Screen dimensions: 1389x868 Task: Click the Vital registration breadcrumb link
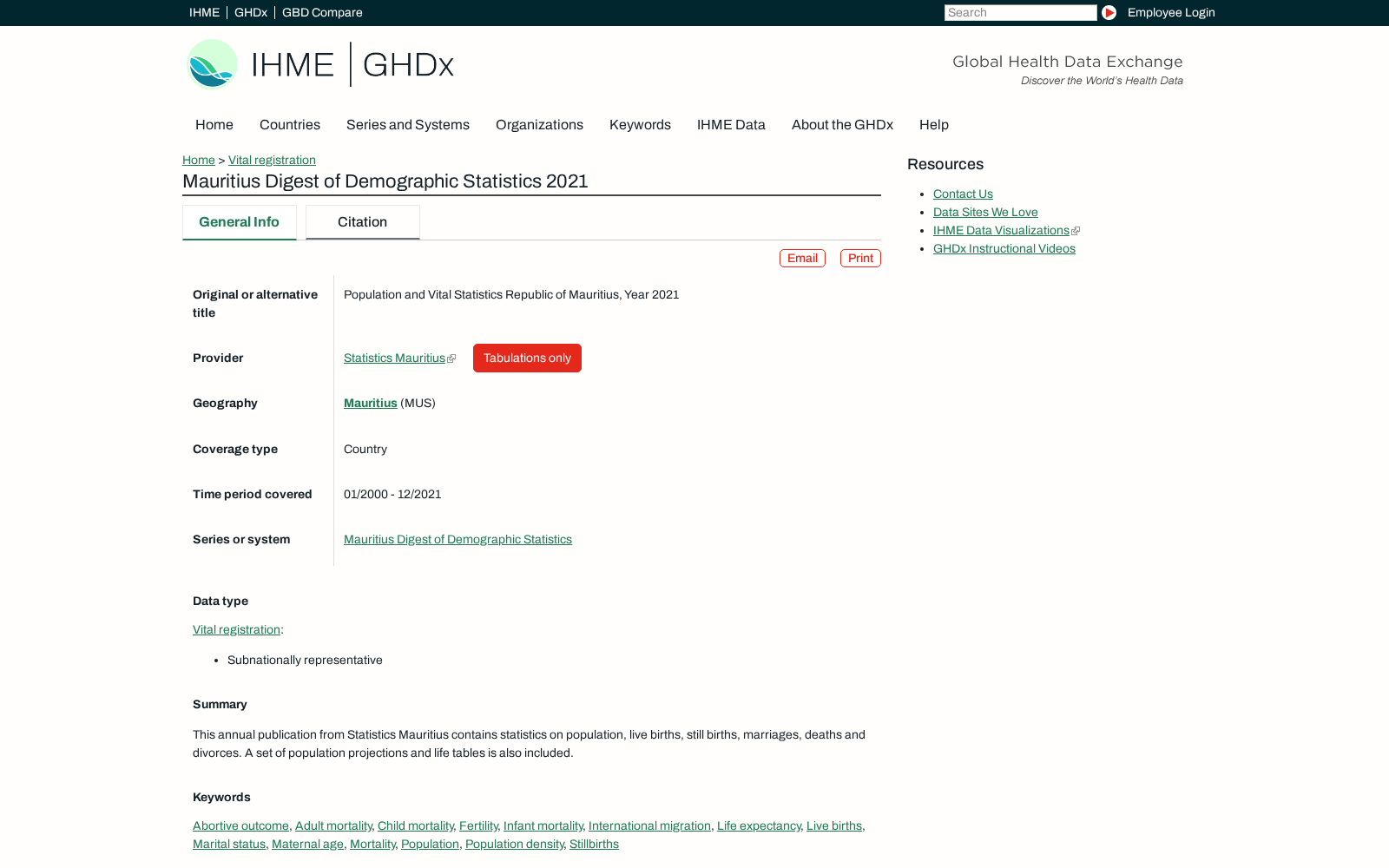[x=272, y=161]
